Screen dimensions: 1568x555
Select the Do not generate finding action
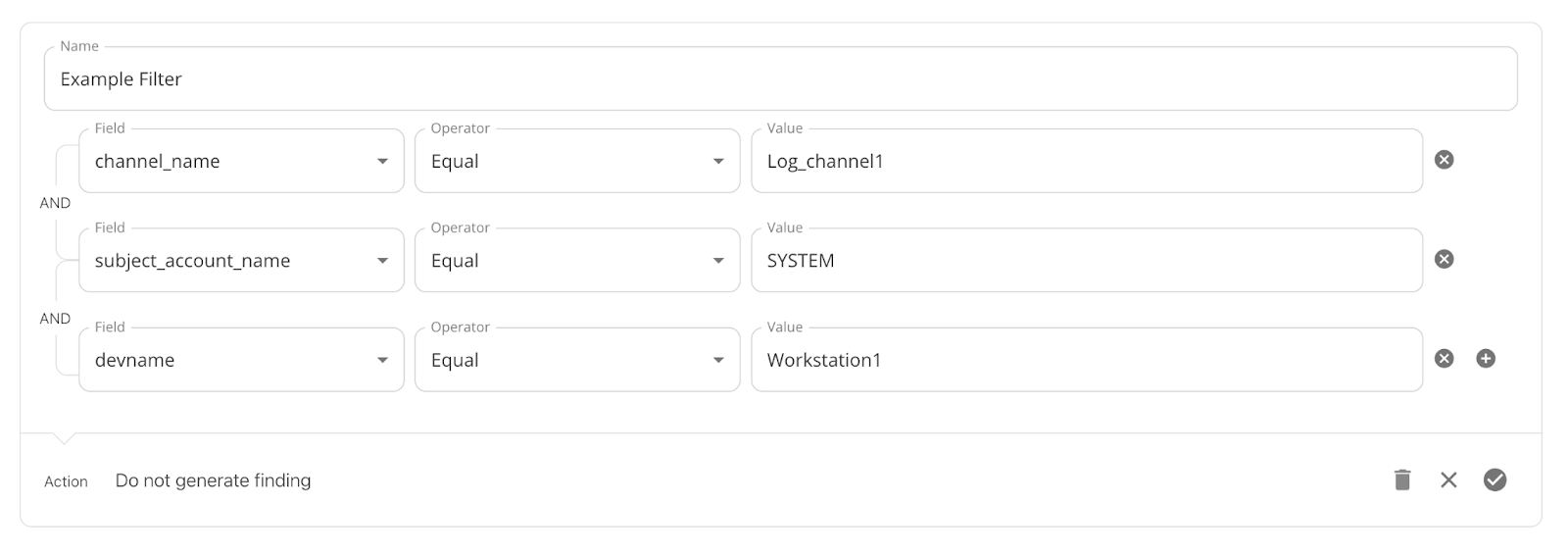[213, 480]
